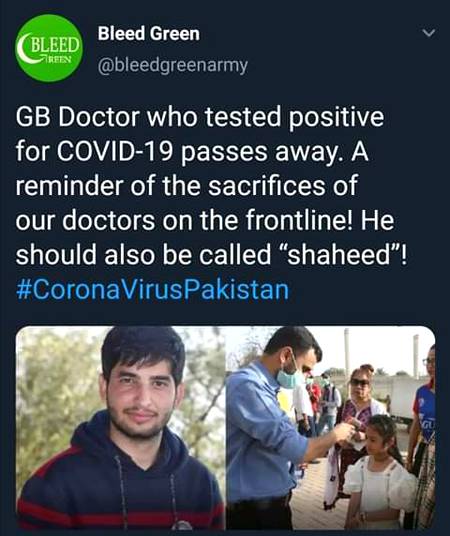Click the tweet line starting "GB Doctor"
This screenshot has width=450, height=536.
tap(200, 117)
